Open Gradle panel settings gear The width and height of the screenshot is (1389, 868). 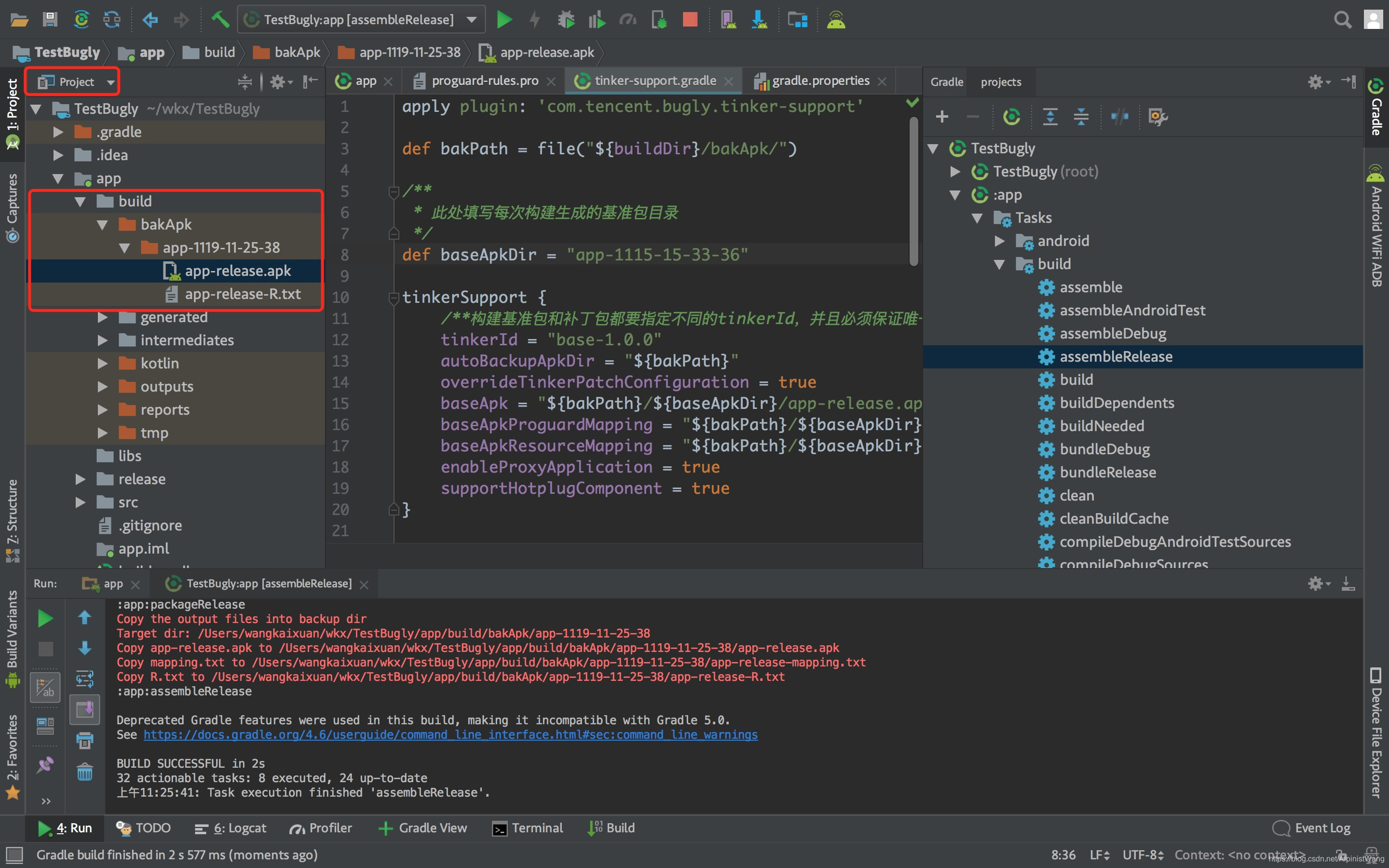1318,82
